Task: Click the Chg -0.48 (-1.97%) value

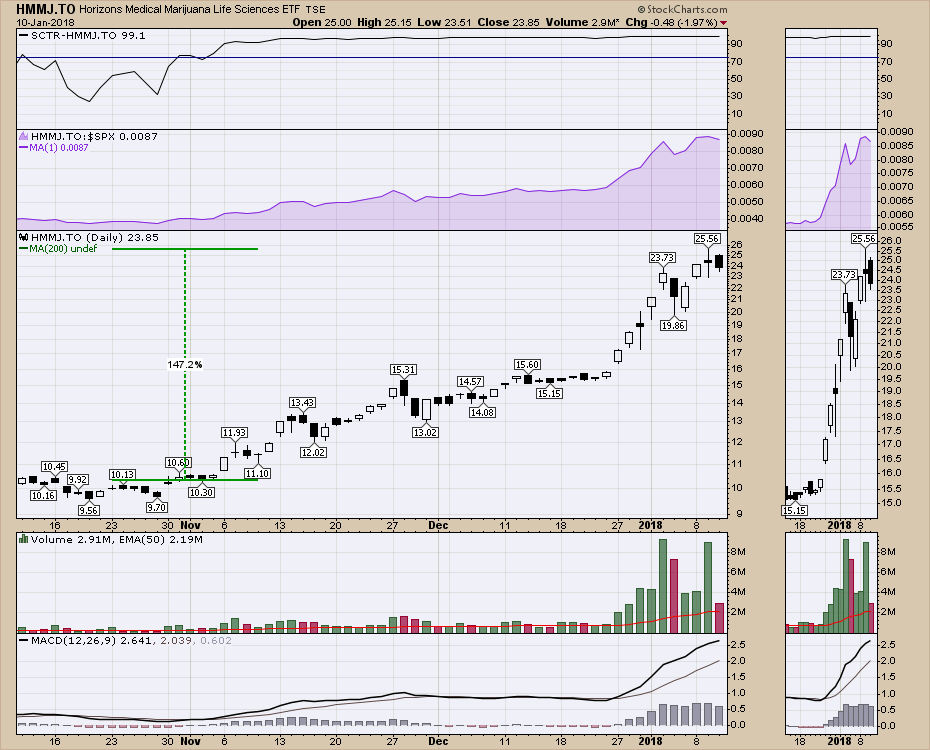Action: click(671, 23)
